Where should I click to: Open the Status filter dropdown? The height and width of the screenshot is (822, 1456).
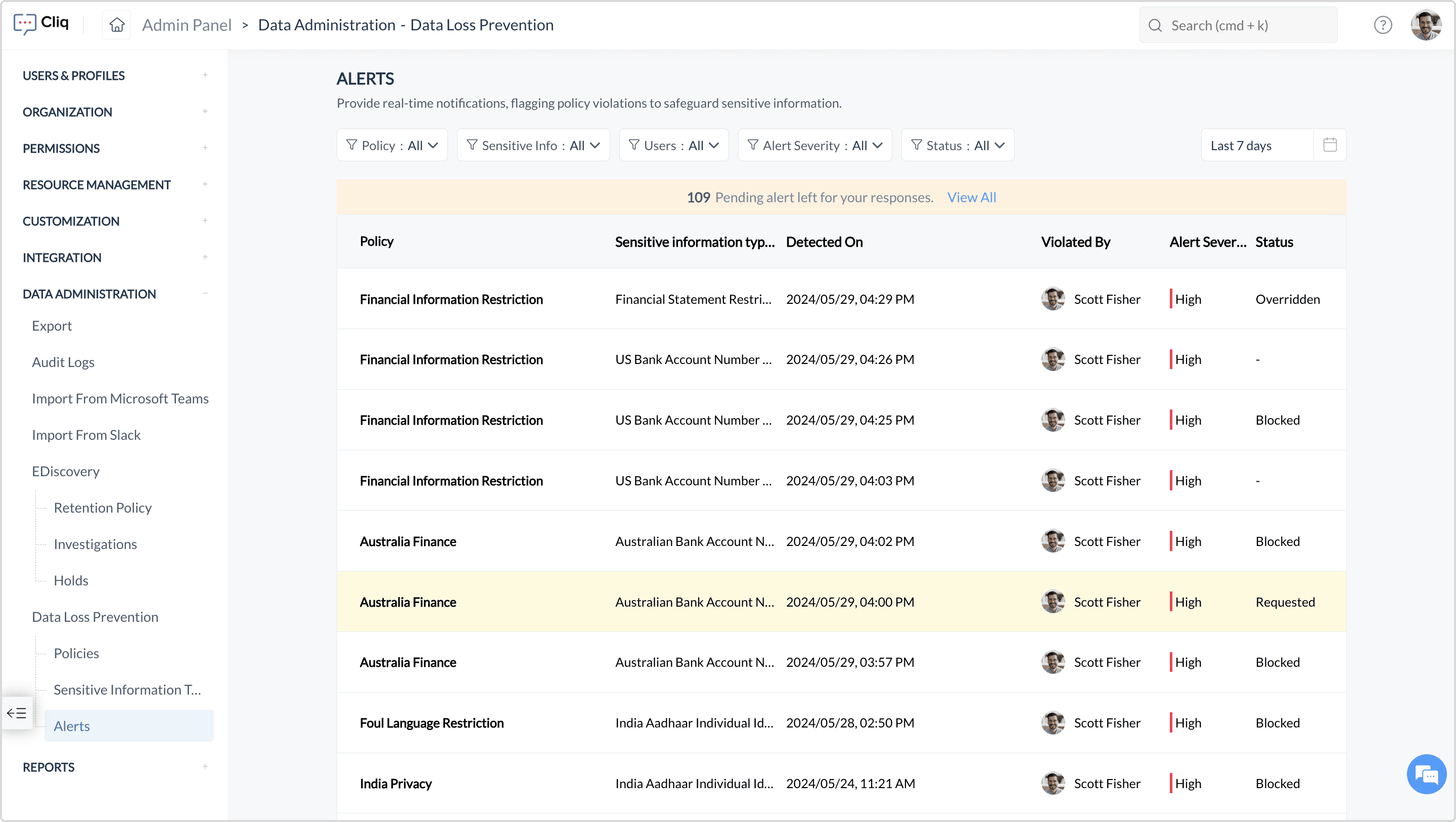(x=958, y=145)
